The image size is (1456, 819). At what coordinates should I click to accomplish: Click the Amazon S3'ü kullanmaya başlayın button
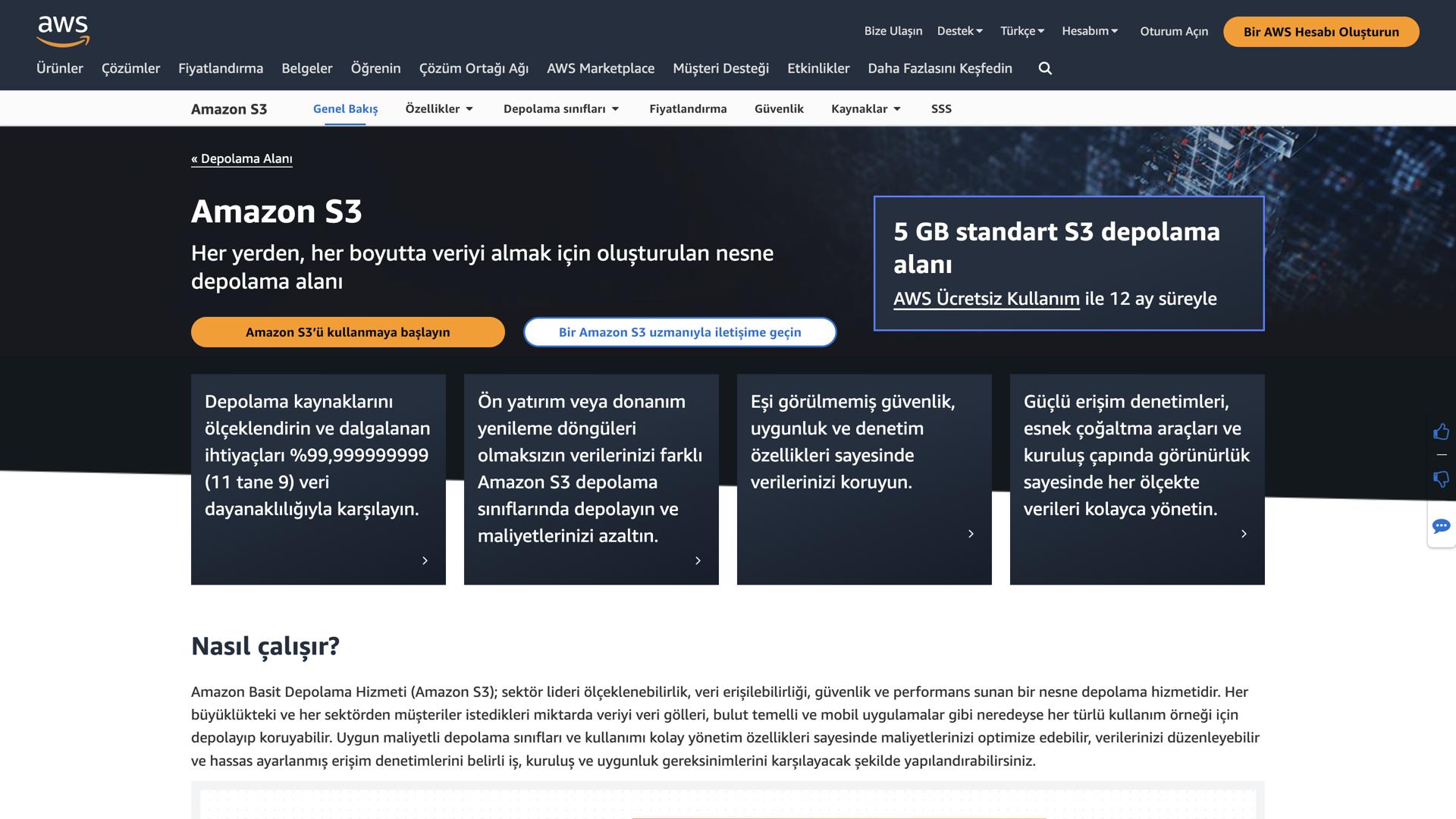pyautogui.click(x=347, y=332)
